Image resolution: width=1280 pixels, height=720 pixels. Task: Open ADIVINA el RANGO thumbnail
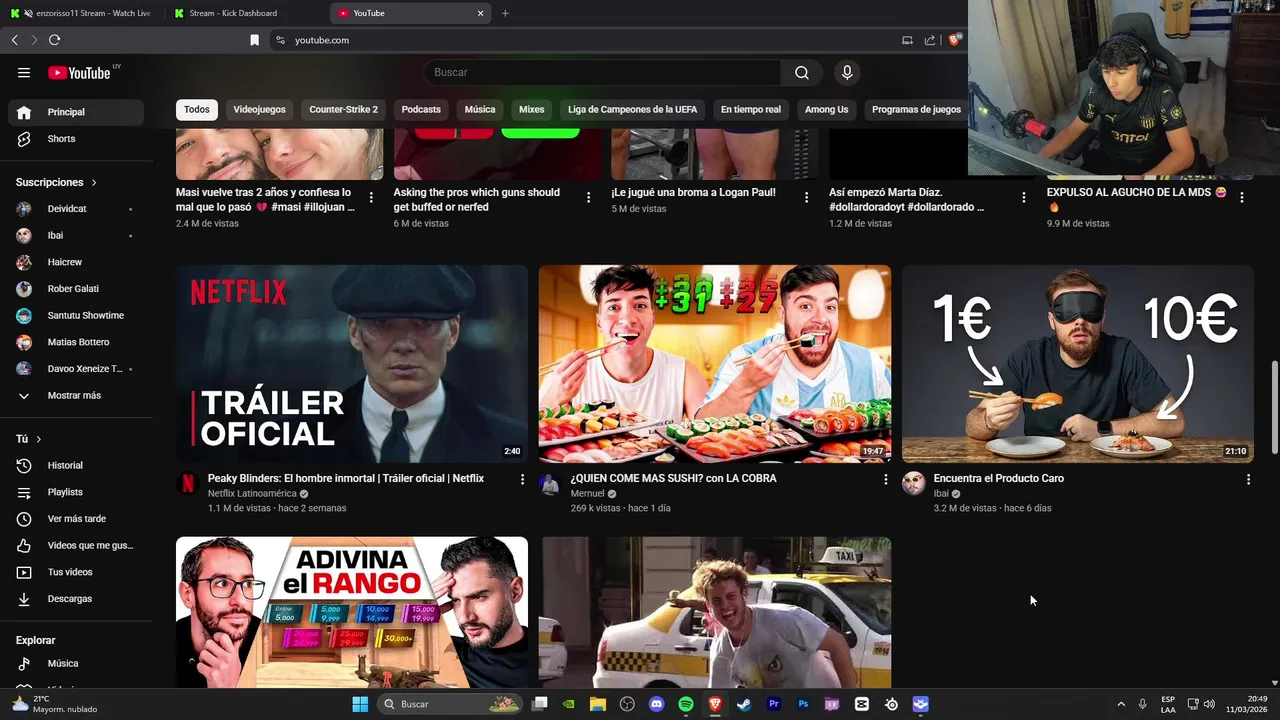352,612
